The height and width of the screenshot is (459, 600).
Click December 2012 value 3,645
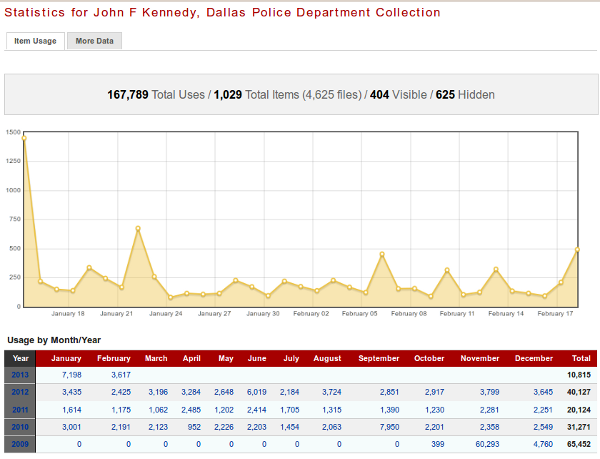pos(543,392)
